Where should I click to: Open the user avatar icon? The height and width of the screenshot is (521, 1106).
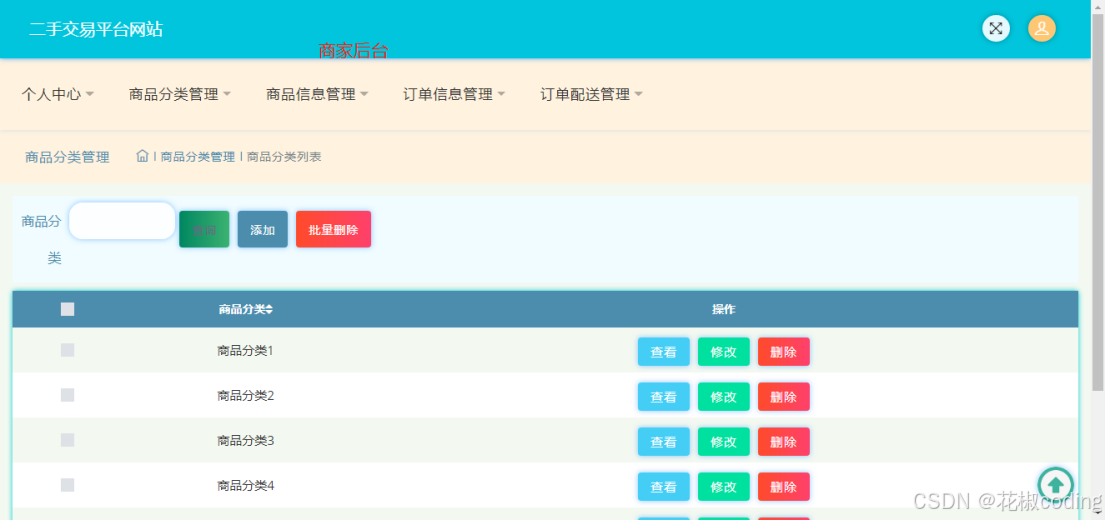tap(1042, 29)
